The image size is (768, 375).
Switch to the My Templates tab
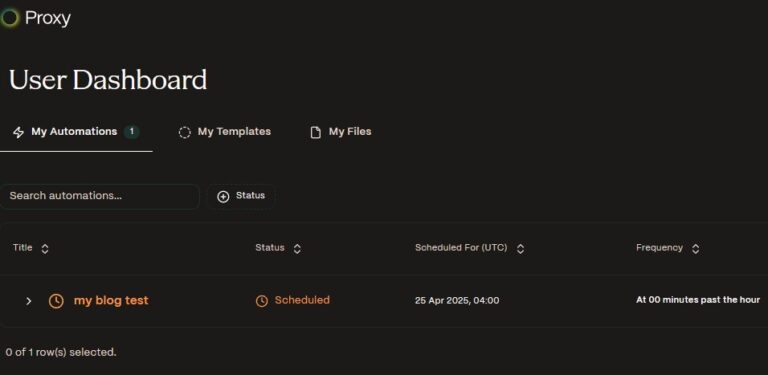coord(225,132)
